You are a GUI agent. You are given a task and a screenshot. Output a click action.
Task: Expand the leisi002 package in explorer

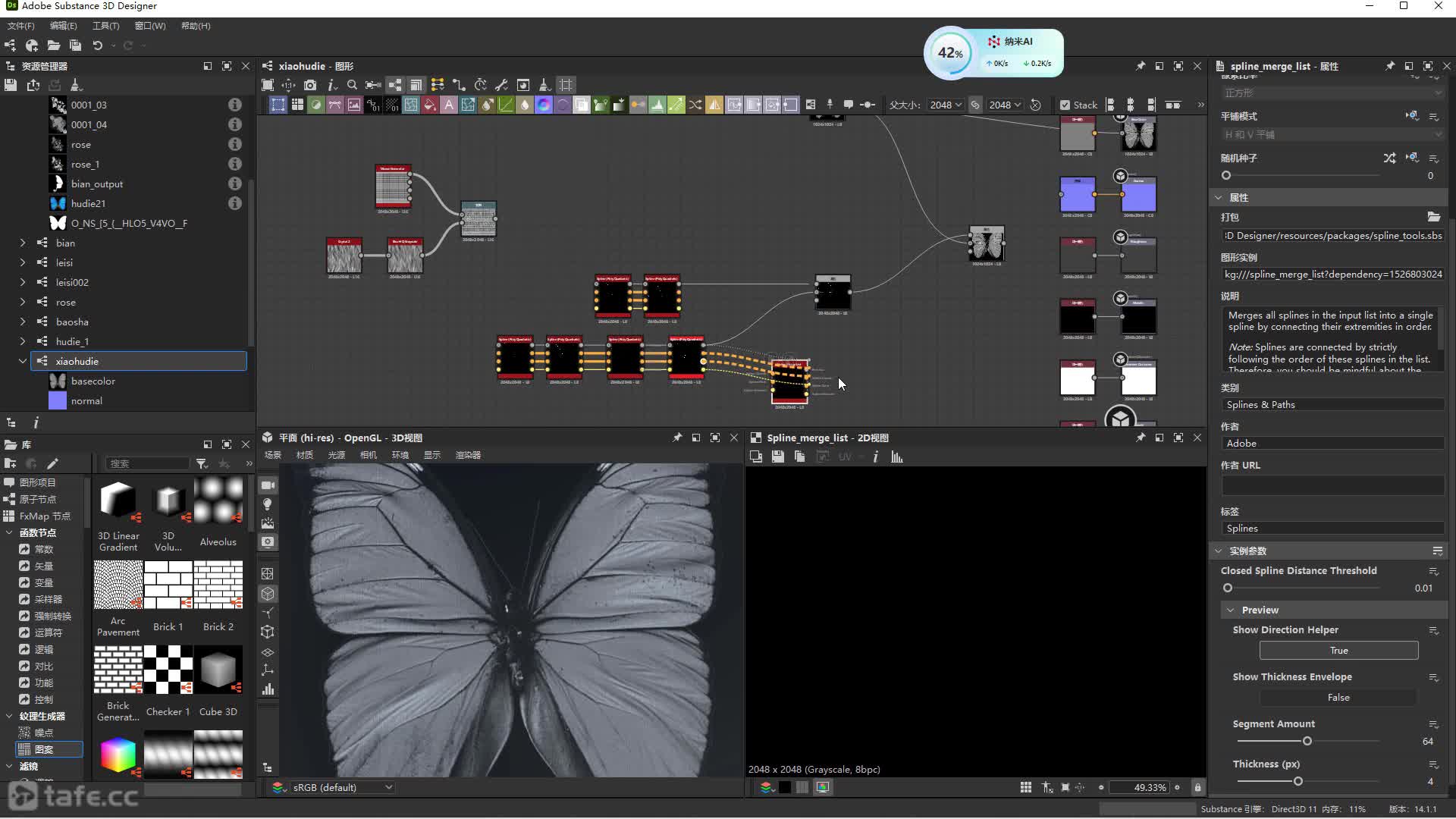[22, 282]
